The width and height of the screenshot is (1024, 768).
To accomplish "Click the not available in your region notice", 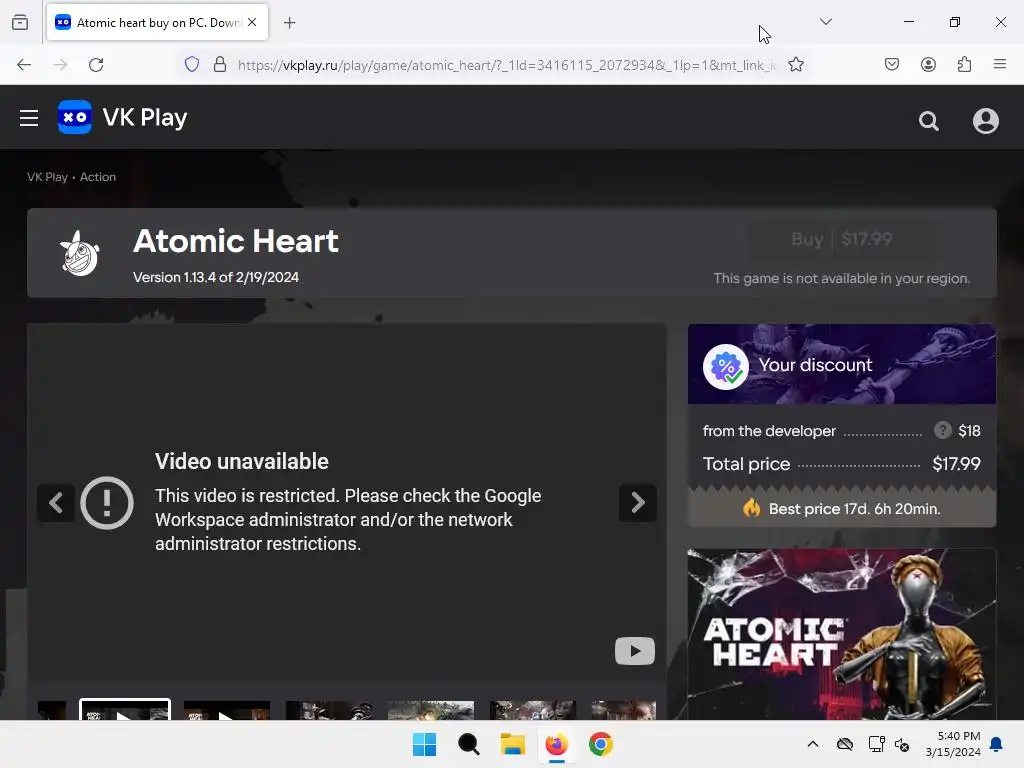I will pos(842,278).
